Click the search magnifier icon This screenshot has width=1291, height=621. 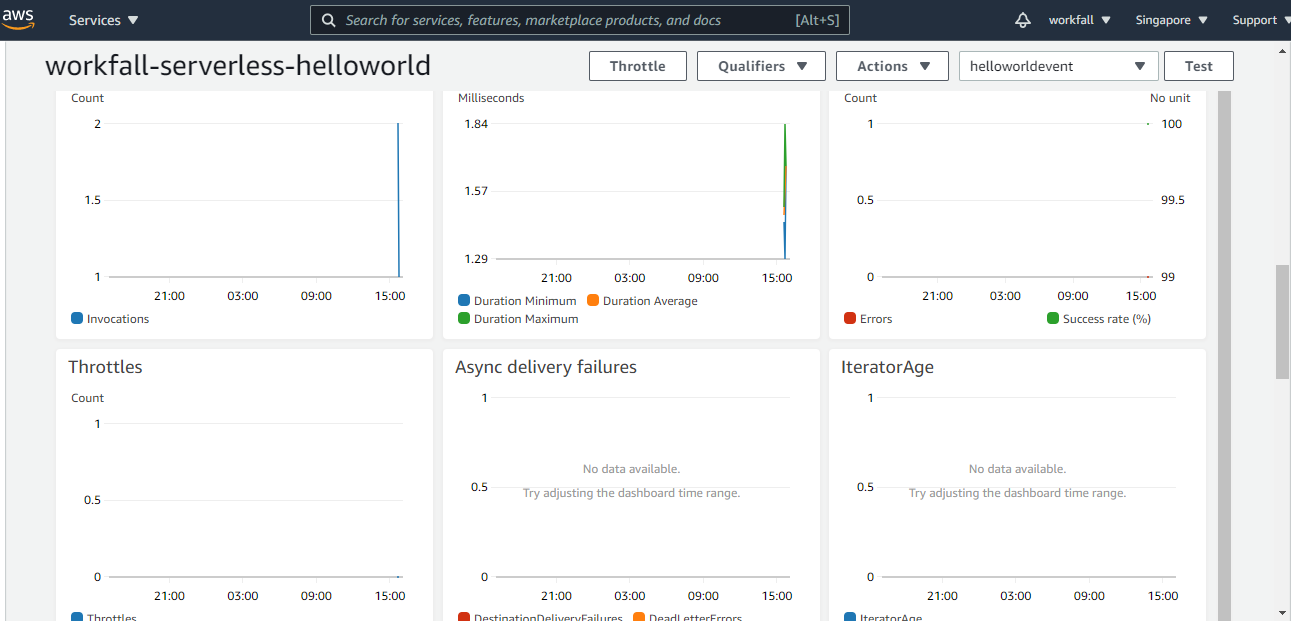[x=328, y=20]
